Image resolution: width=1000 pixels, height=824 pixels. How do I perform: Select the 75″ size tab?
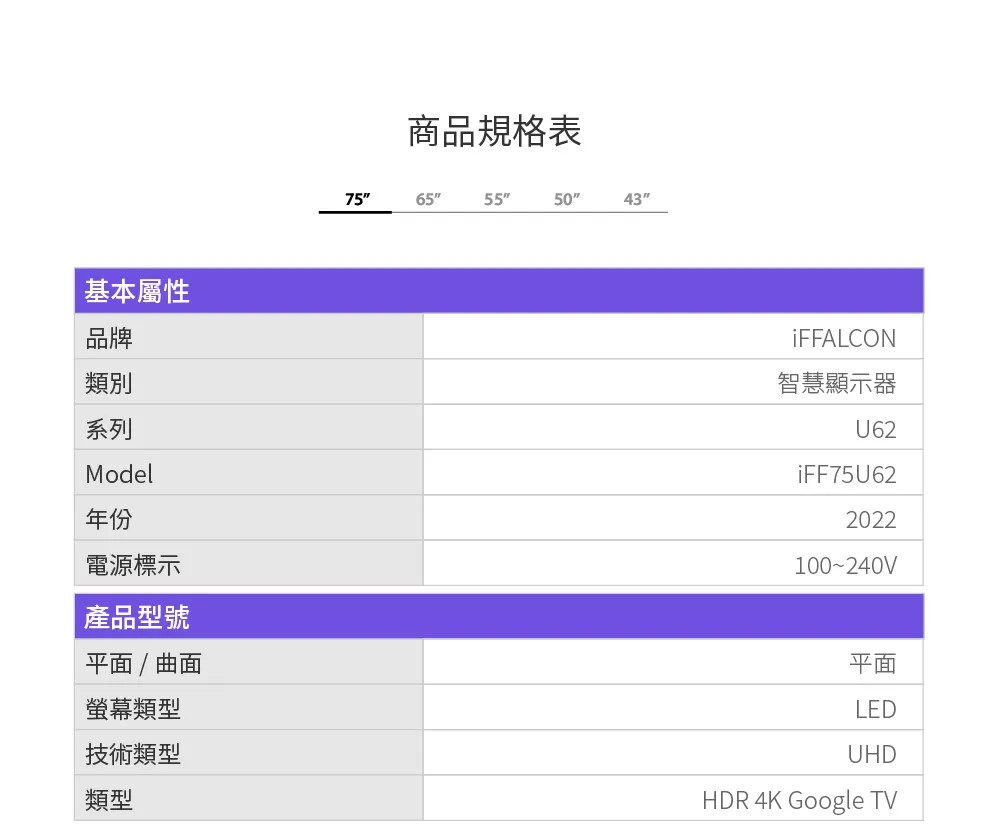tap(356, 200)
